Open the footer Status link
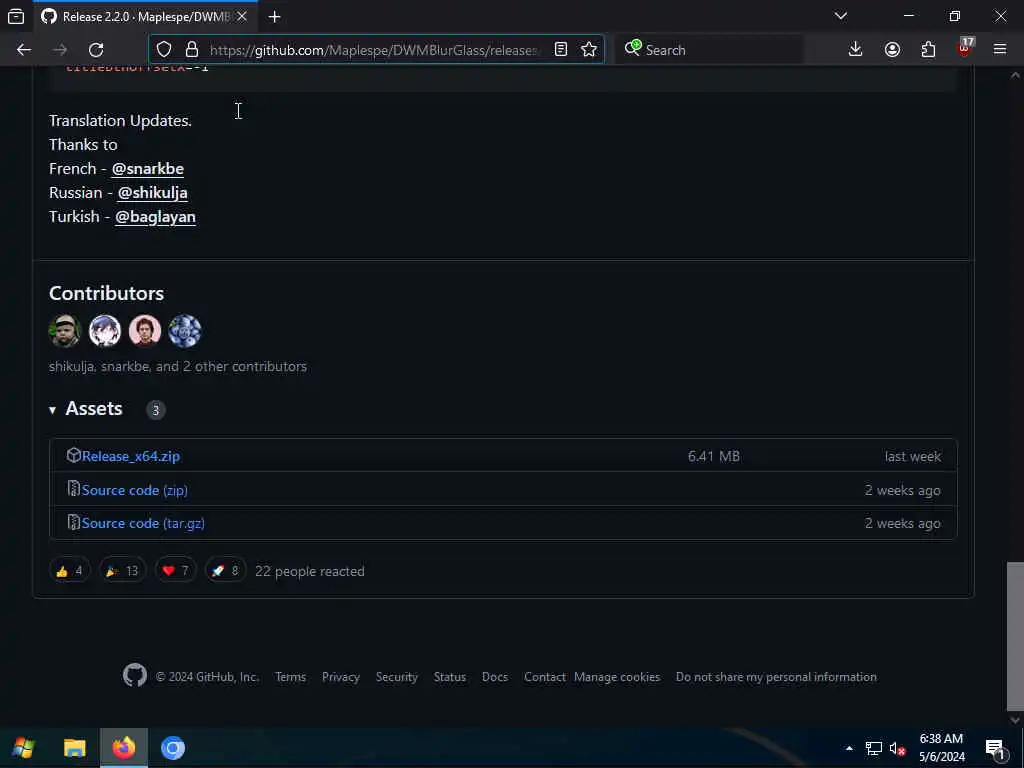Viewport: 1024px width, 768px height. [x=450, y=677]
